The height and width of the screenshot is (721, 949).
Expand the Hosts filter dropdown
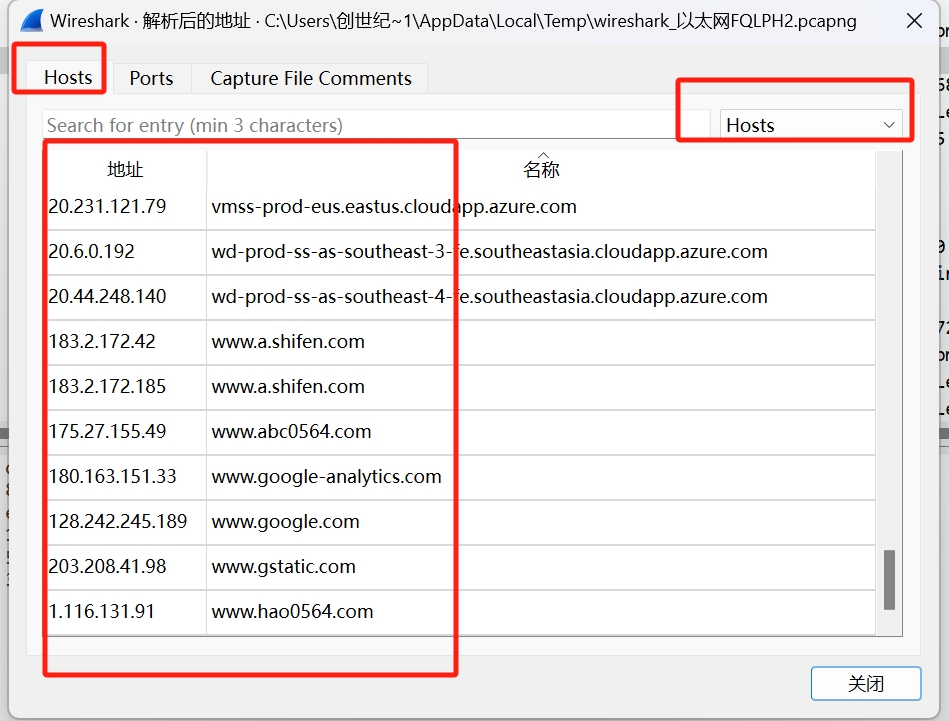[811, 125]
